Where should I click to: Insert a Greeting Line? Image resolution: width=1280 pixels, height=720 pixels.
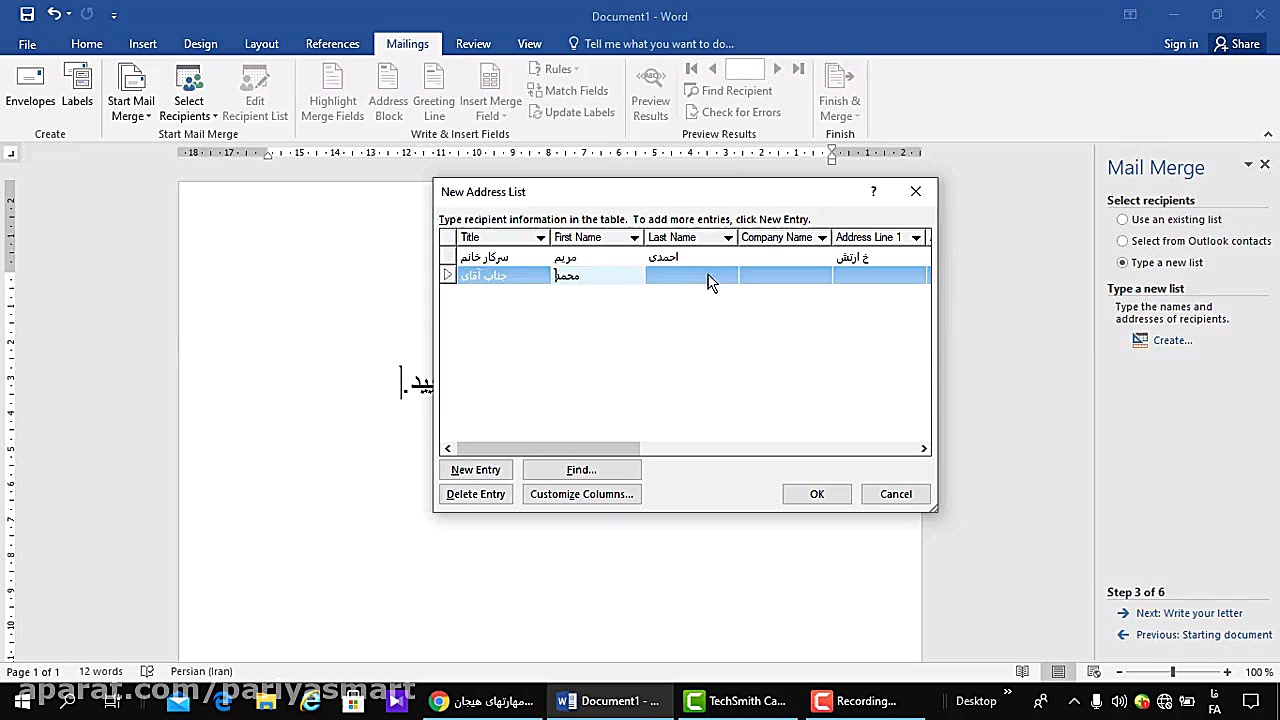tap(433, 93)
